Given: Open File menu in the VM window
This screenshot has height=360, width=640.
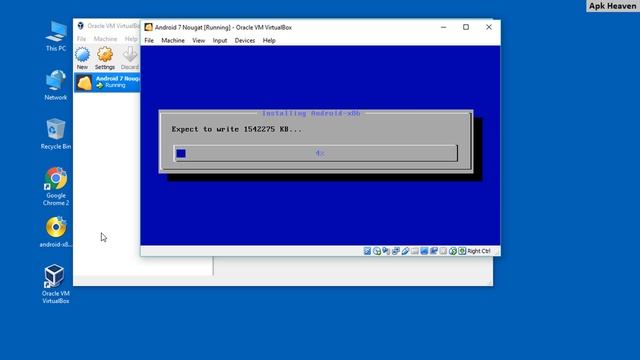Looking at the screenshot, I should click(149, 40).
